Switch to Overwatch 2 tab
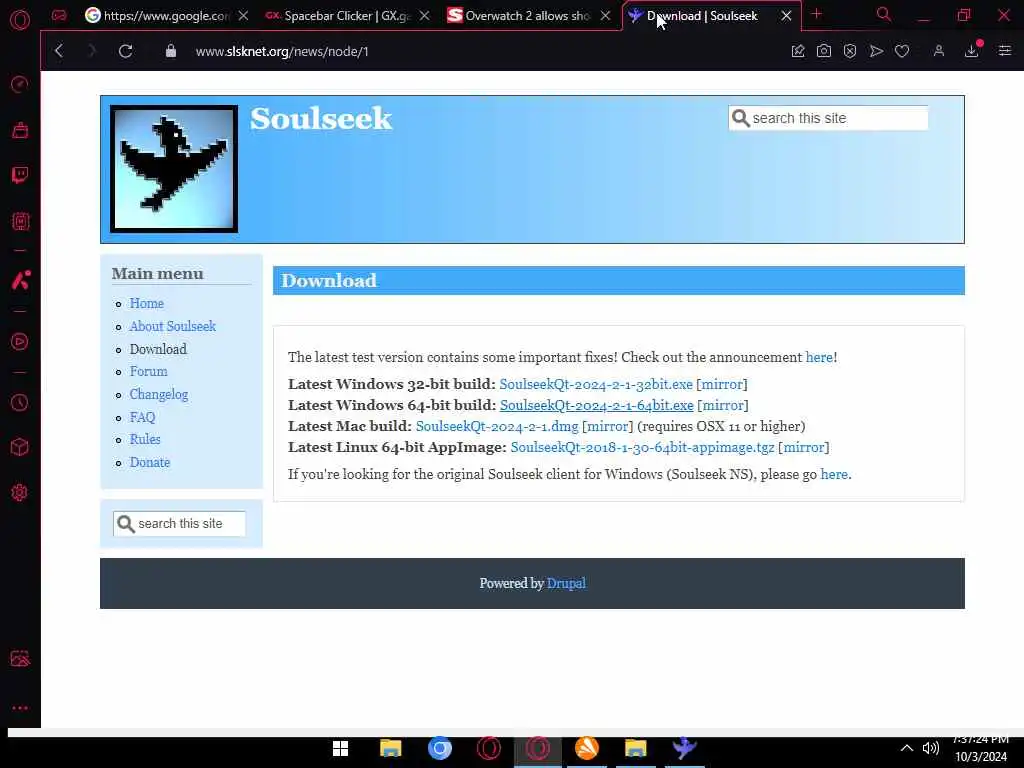This screenshot has height=768, width=1024. pyautogui.click(x=526, y=16)
